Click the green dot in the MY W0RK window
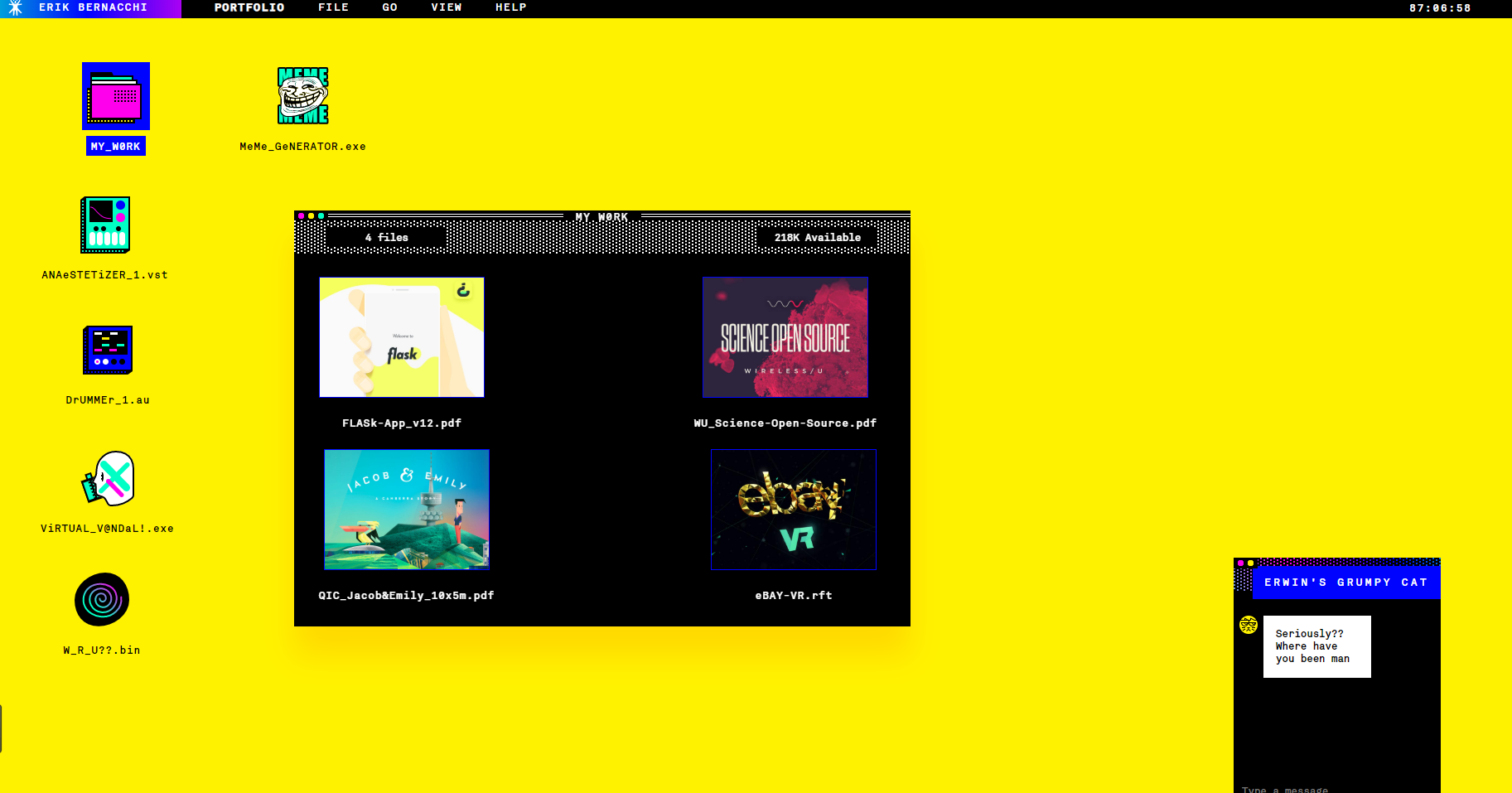This screenshot has height=793, width=1512. point(321,216)
